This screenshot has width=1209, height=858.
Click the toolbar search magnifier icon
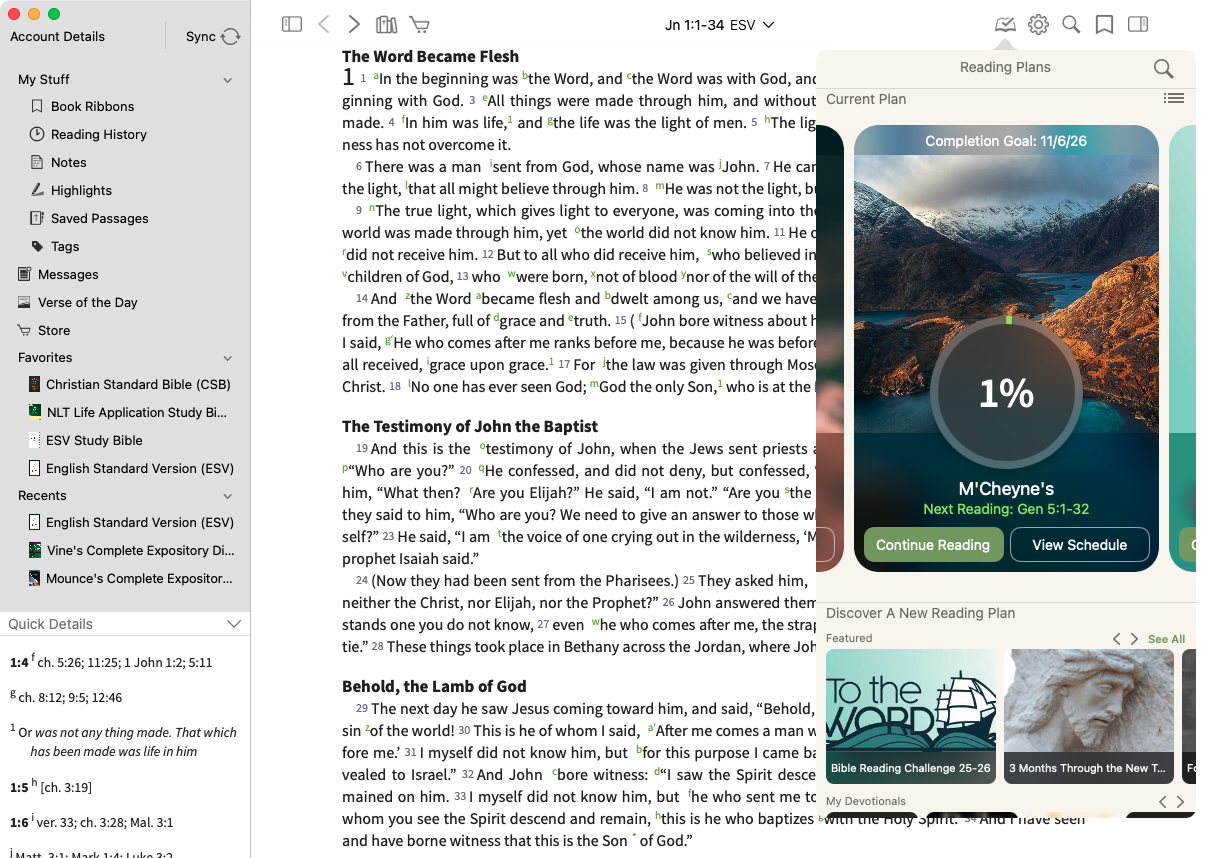pyautogui.click(x=1071, y=25)
